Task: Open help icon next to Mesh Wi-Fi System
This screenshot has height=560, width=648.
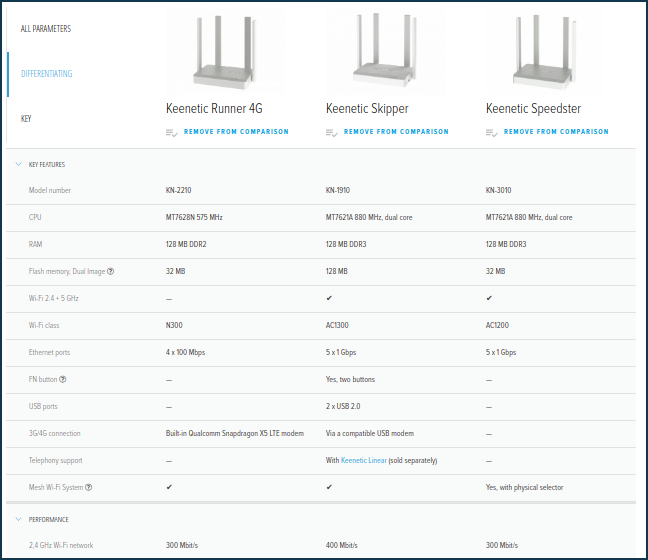Action: coord(89,487)
